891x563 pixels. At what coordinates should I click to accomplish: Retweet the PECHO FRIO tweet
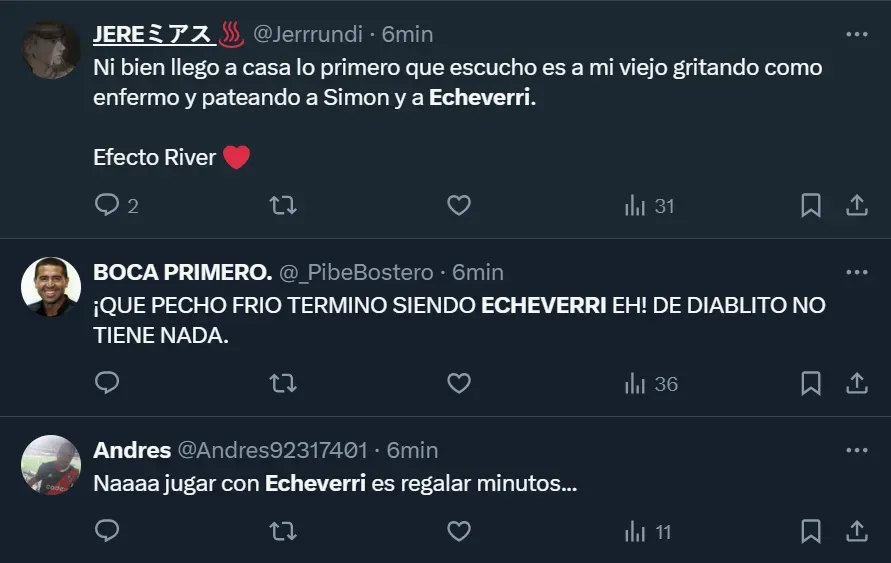pos(283,383)
